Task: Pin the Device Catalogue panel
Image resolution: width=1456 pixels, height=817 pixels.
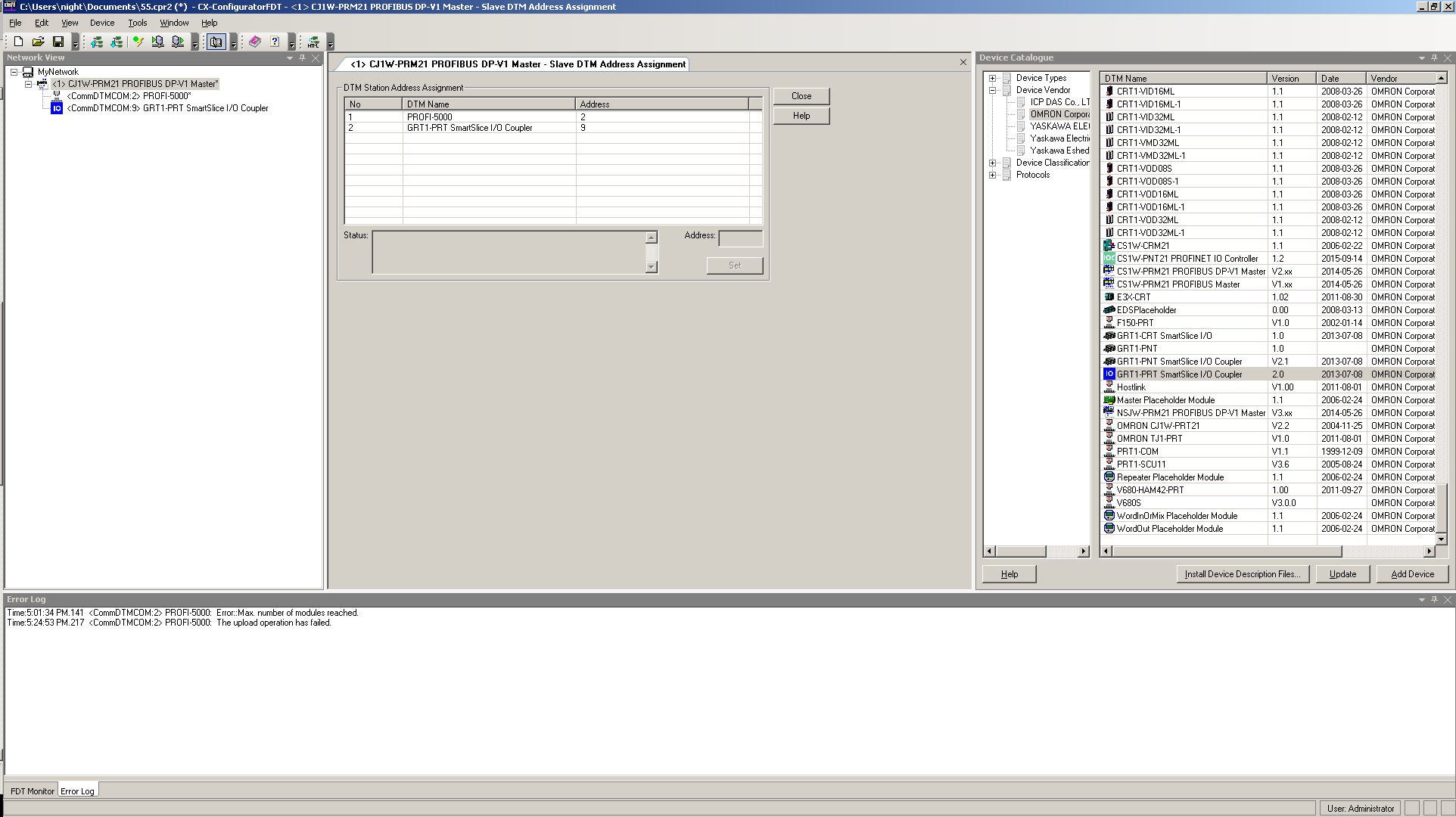Action: click(x=1434, y=57)
